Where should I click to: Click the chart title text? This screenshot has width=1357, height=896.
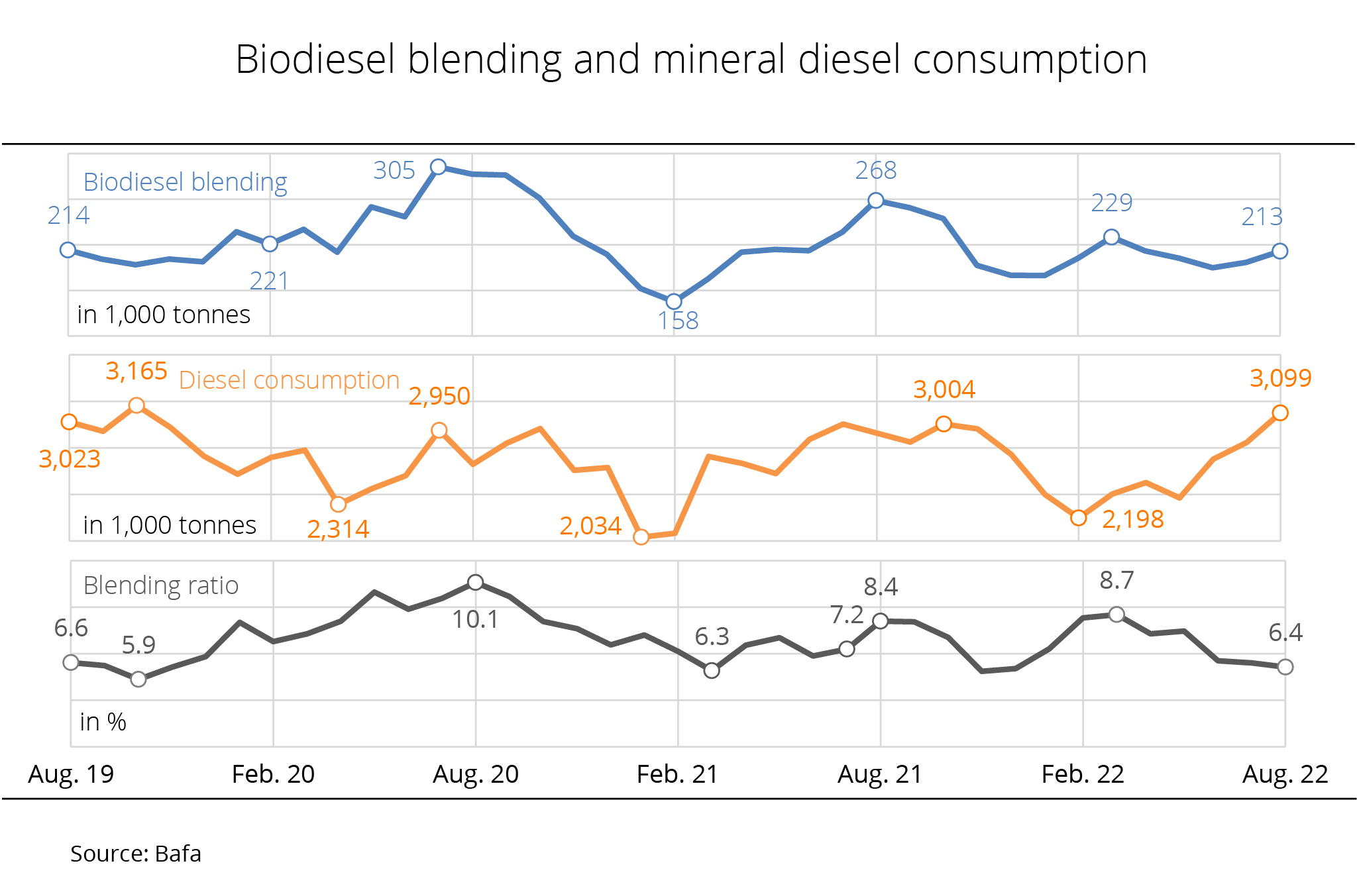pyautogui.click(x=691, y=60)
